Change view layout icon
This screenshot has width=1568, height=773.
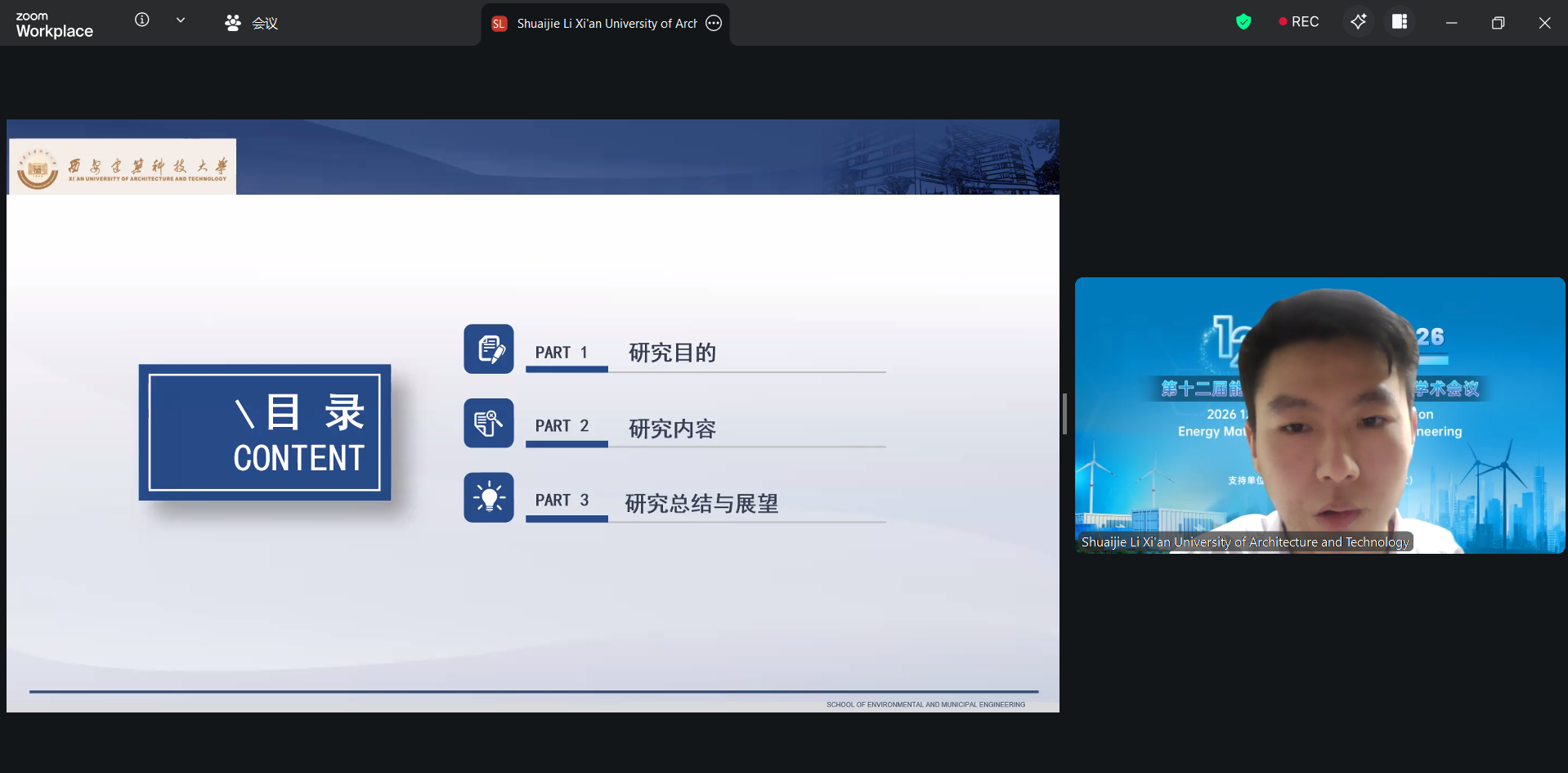pos(1400,22)
